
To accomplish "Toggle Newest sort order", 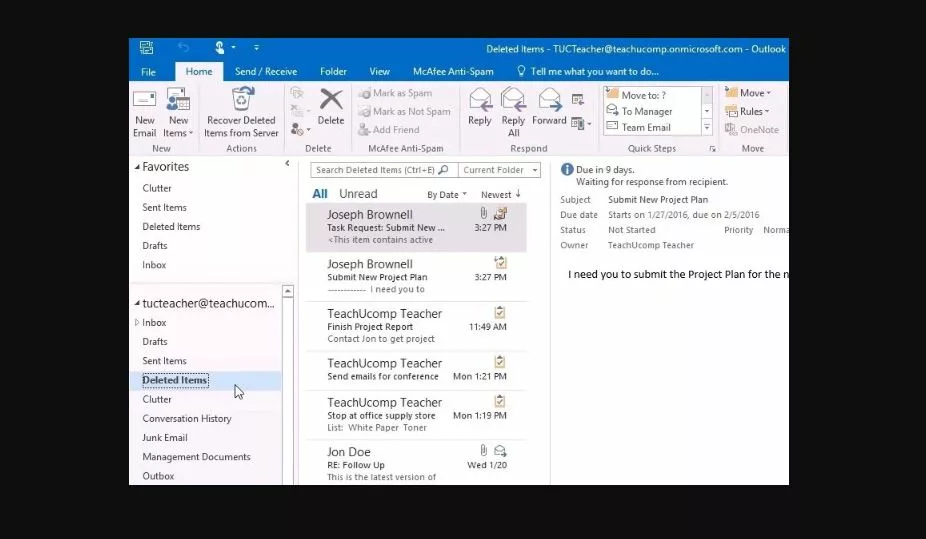I will 501,195.
